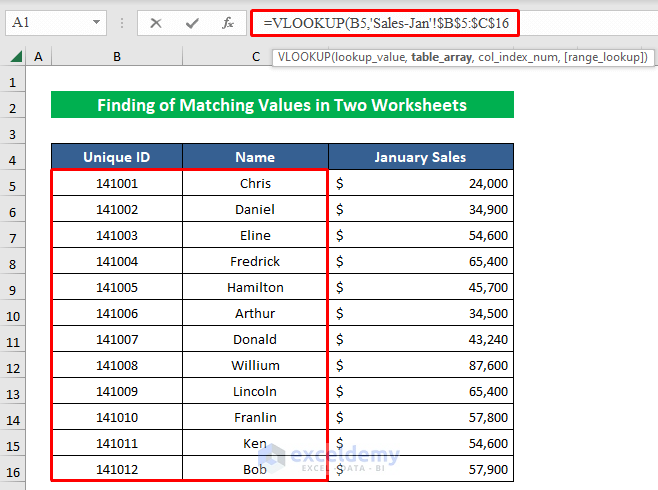Click the January Sales header cell
The image size is (658, 490).
click(x=420, y=157)
